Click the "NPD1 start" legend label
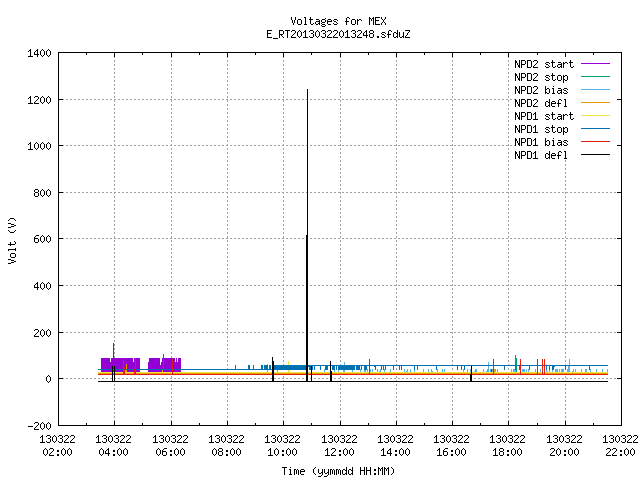This screenshot has height=480, width=640. 544,116
